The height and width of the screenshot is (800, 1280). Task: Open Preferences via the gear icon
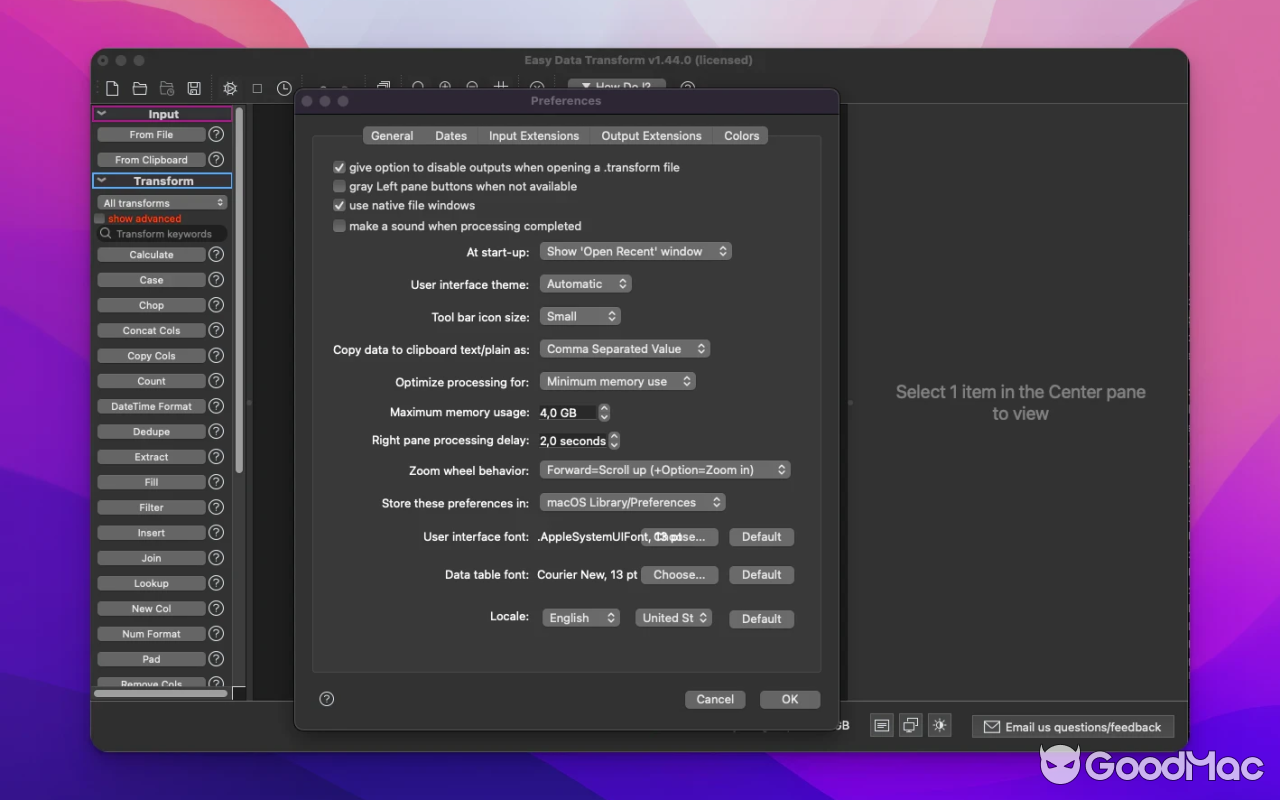click(x=229, y=88)
